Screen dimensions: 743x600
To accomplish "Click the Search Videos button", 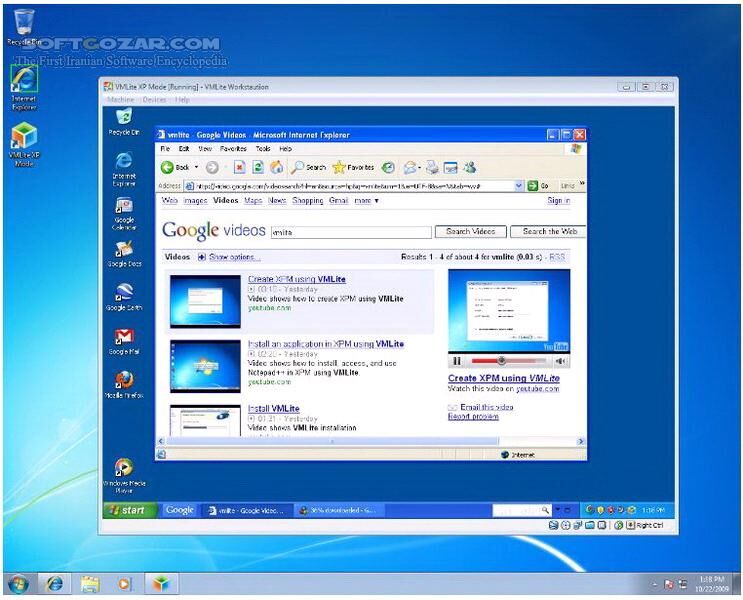I will click(470, 231).
